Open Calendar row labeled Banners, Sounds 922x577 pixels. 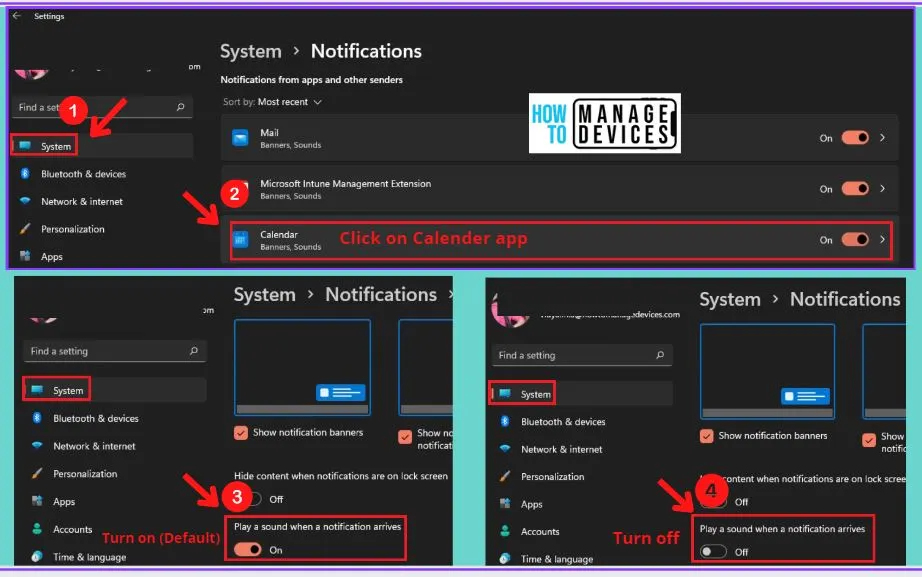561,240
